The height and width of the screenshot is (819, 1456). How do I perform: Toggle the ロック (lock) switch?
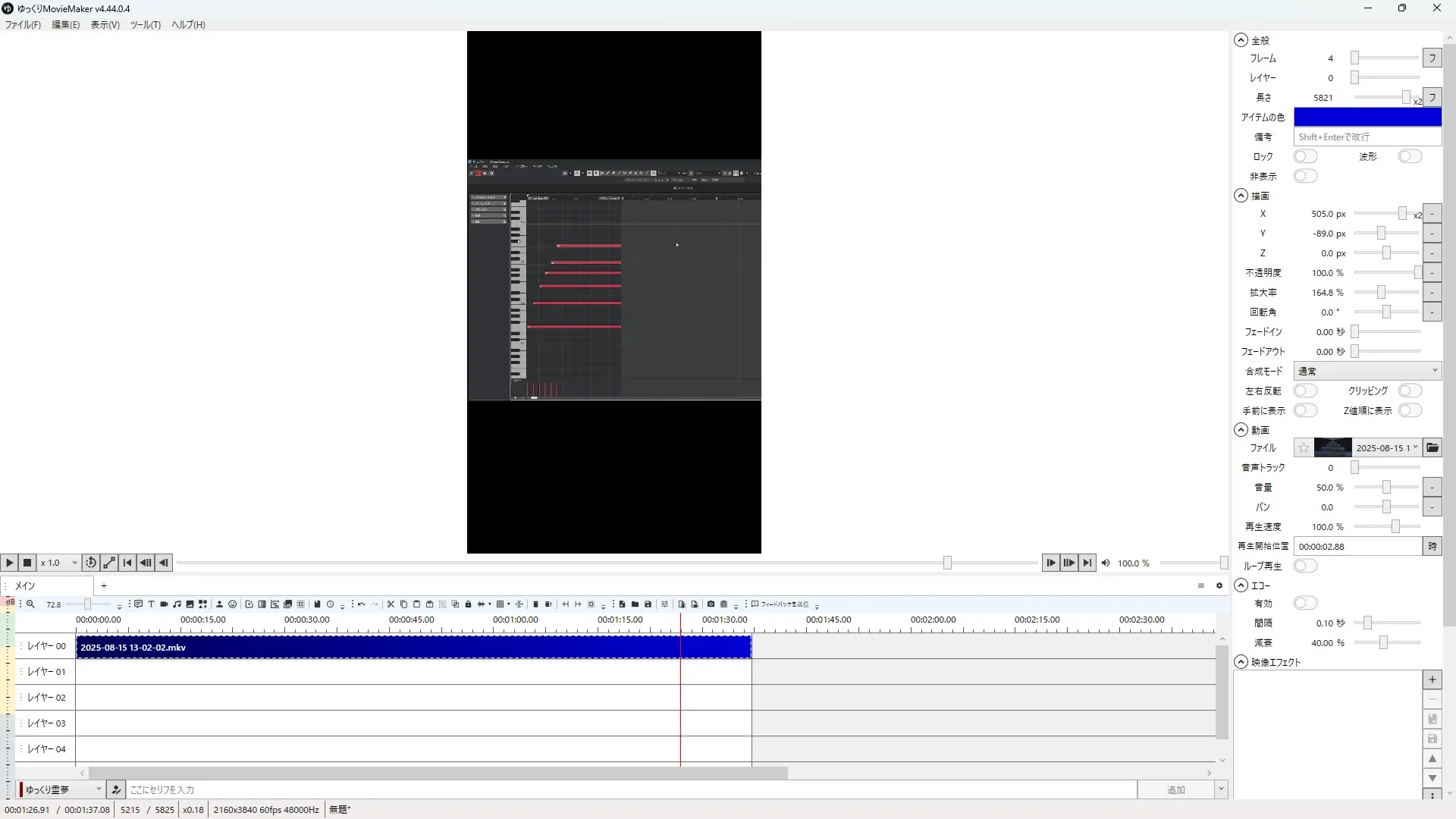click(1305, 156)
